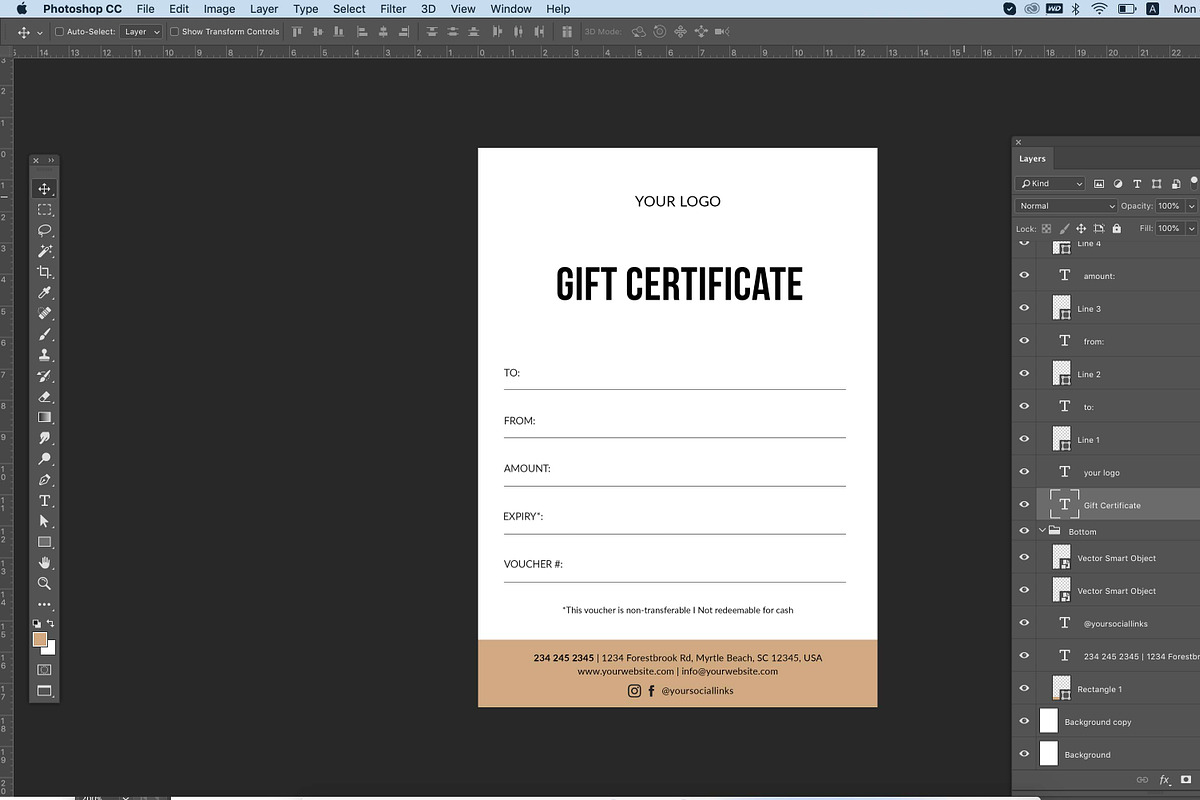The height and width of the screenshot is (800, 1200).
Task: Open the Layer menu
Action: pyautogui.click(x=264, y=9)
